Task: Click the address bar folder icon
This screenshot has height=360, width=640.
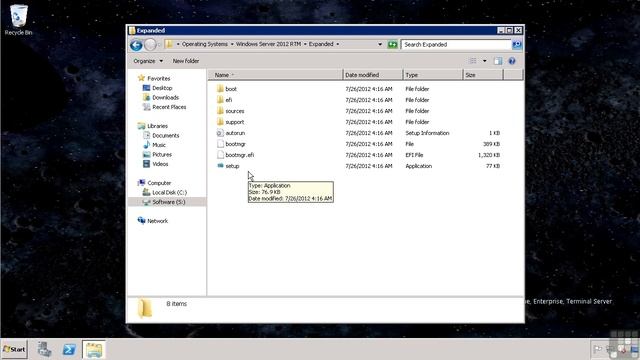Action: click(169, 44)
